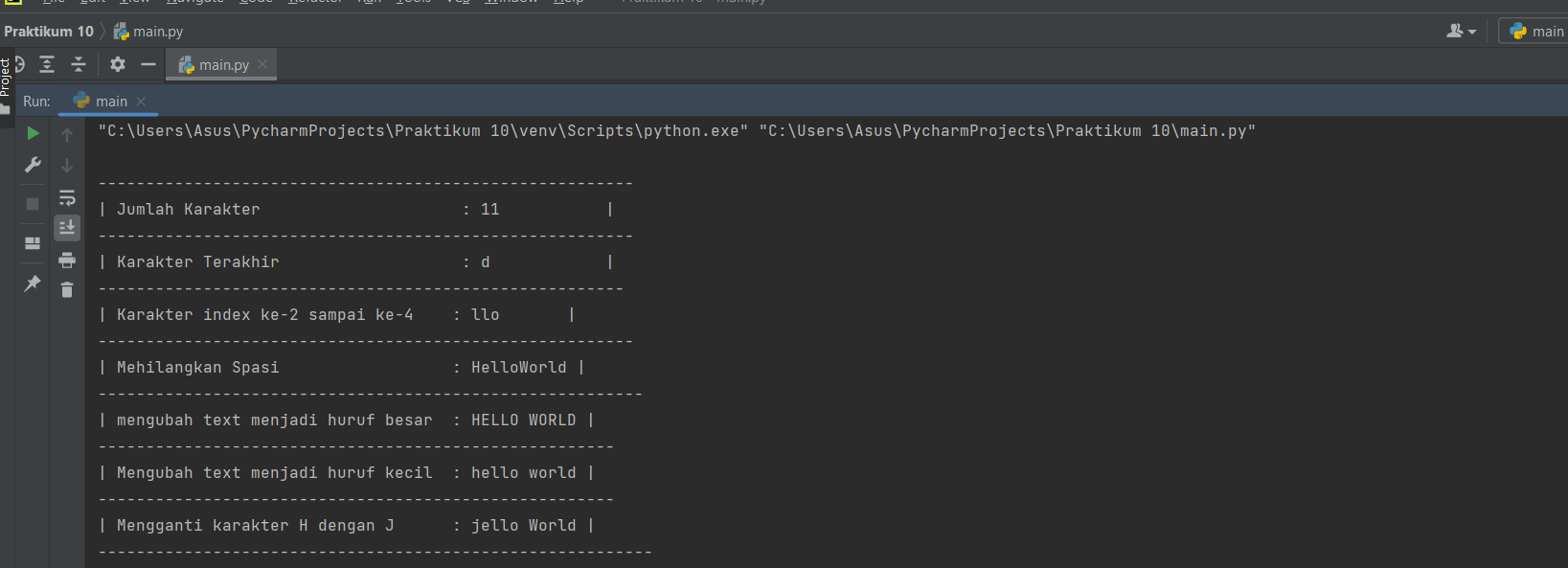1568x568 pixels.
Task: Click the HelloWorld output value
Action: click(518, 367)
